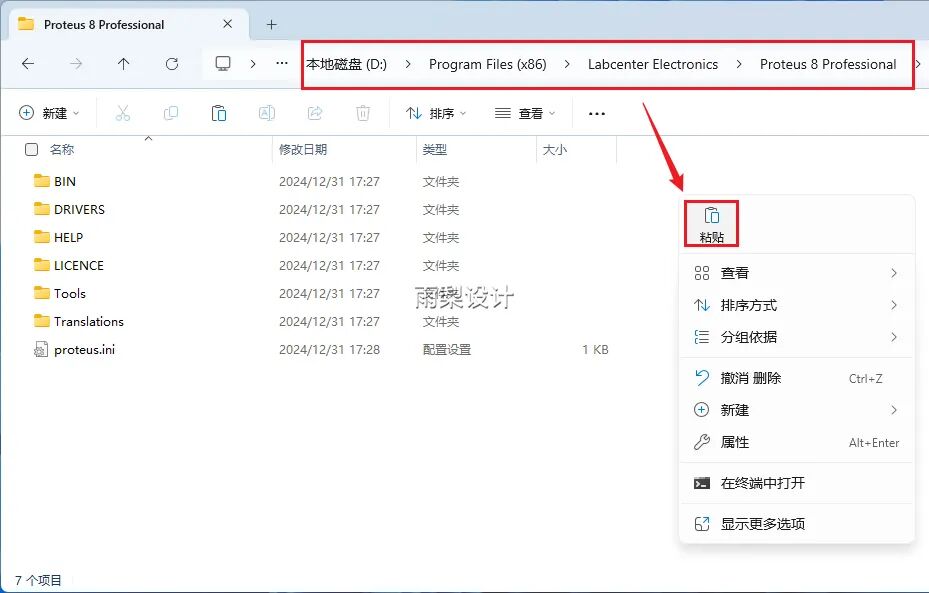Screen dimensions: 929x593
Task: Click the Paste icon on the toolbar
Action: coord(219,113)
